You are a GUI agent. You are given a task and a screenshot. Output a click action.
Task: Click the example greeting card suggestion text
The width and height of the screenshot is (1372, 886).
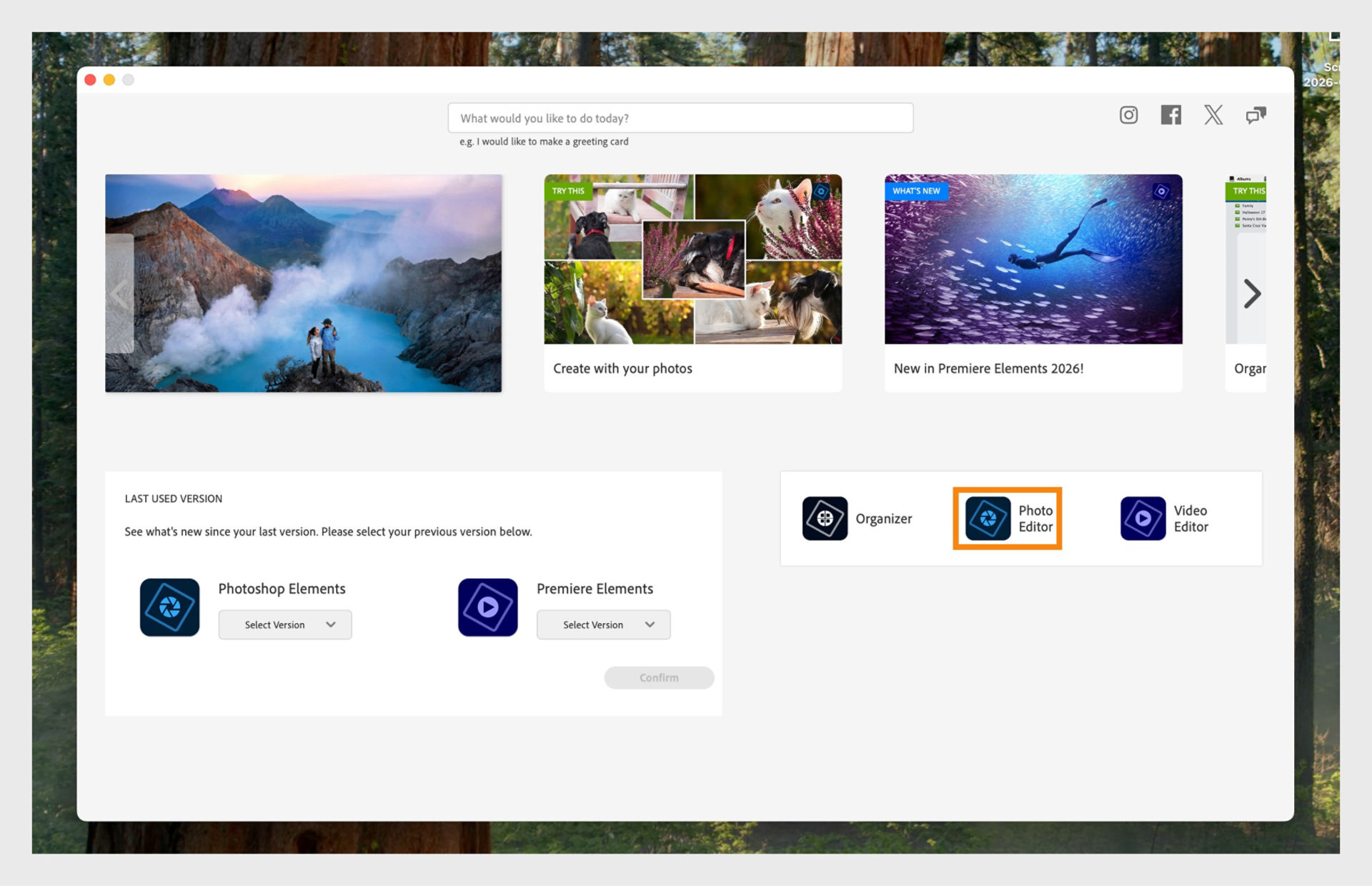[544, 141]
